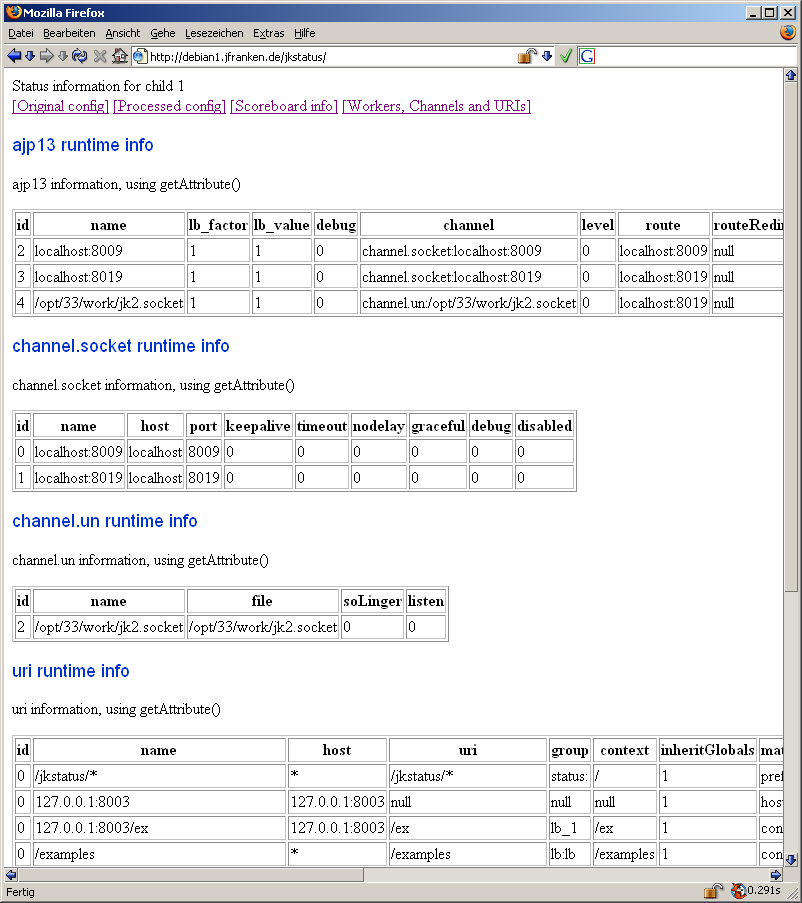Open the Ansicht menu
The width and height of the screenshot is (802, 903).
(x=123, y=33)
